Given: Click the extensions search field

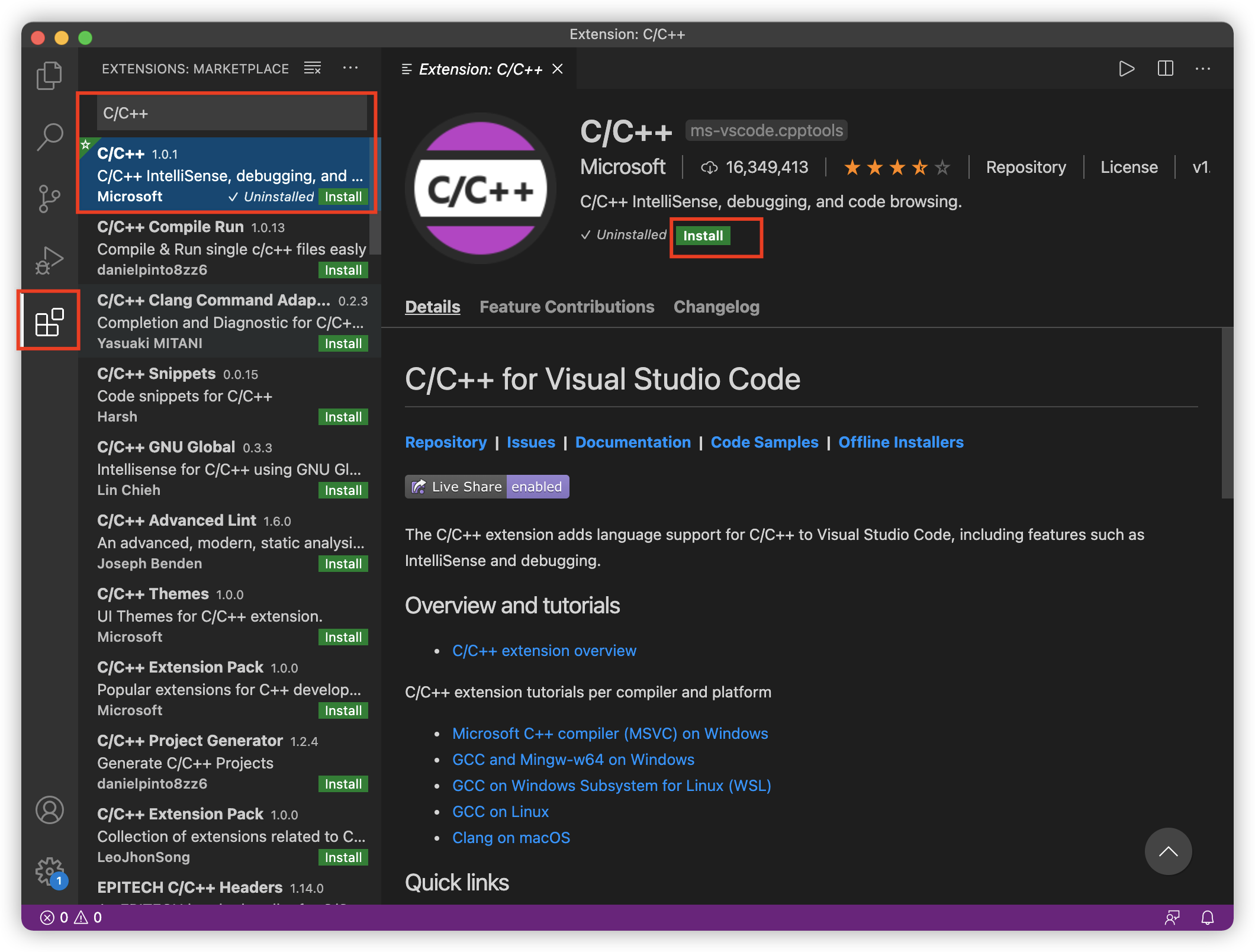Looking at the screenshot, I should [x=231, y=113].
